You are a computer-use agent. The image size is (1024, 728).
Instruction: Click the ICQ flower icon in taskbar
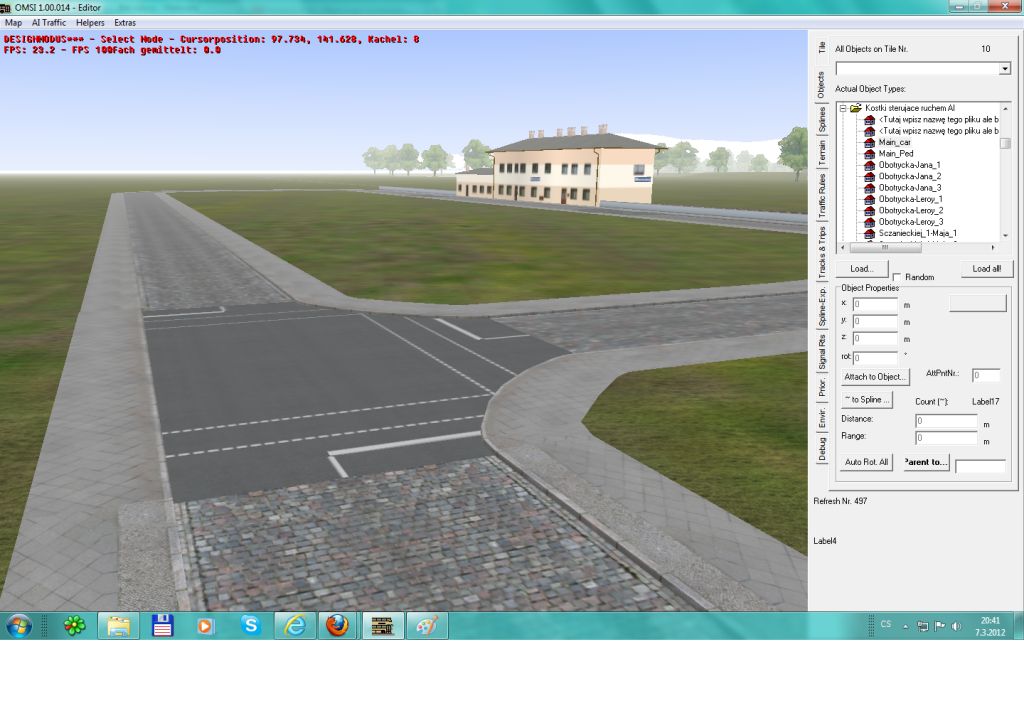click(75, 626)
